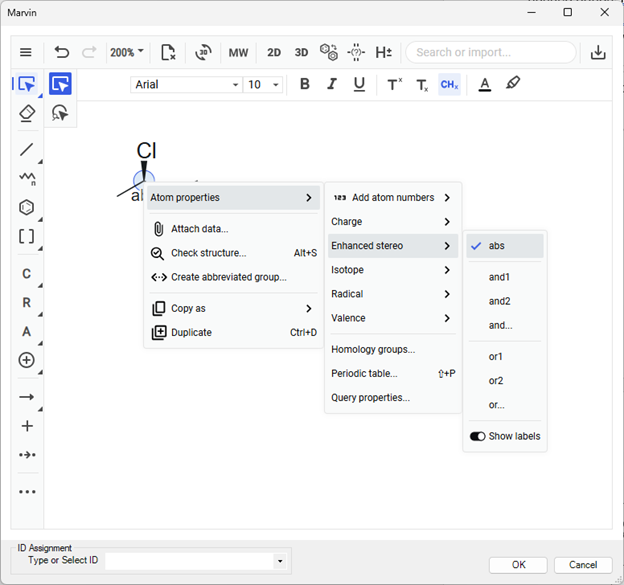The image size is (624, 585).
Task: Open the Type or Select ID combo box
Action: pos(196,562)
